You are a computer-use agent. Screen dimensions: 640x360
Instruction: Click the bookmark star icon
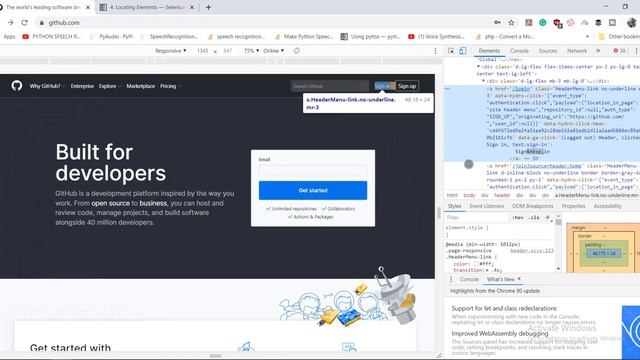tap(511, 22)
